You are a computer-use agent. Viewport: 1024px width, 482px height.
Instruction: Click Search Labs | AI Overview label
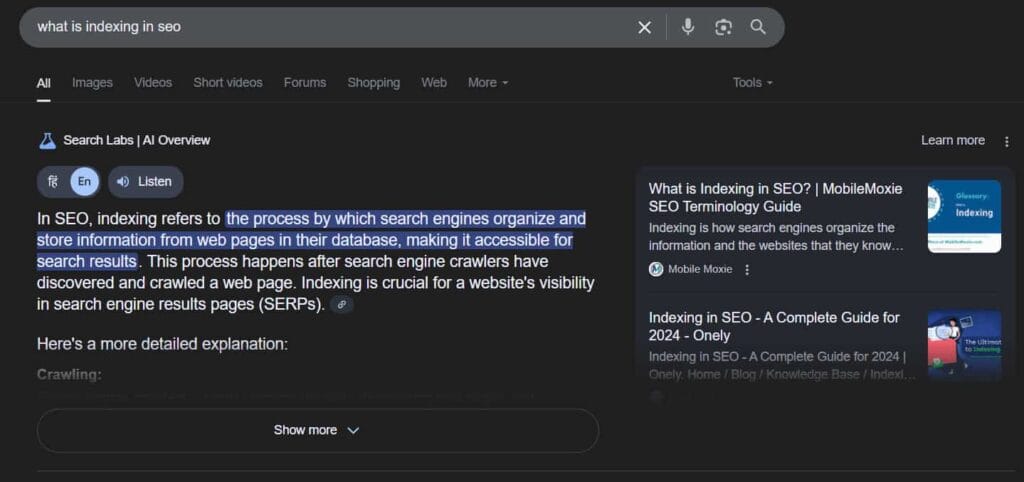point(136,140)
